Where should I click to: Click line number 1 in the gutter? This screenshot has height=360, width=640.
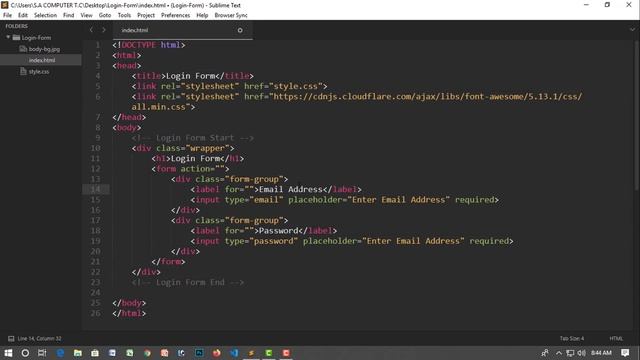(x=98, y=45)
